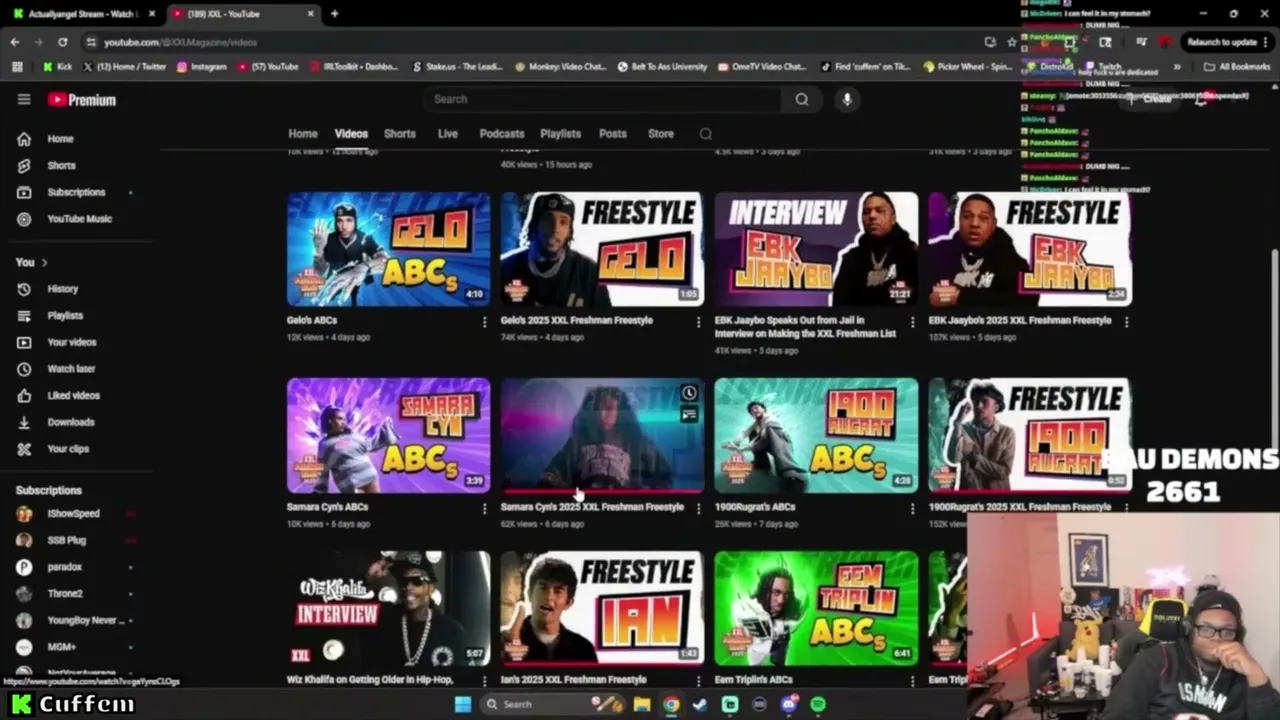Screen dimensions: 1280x720
Task: Open Watch later in the sidebar
Action: coord(71,369)
